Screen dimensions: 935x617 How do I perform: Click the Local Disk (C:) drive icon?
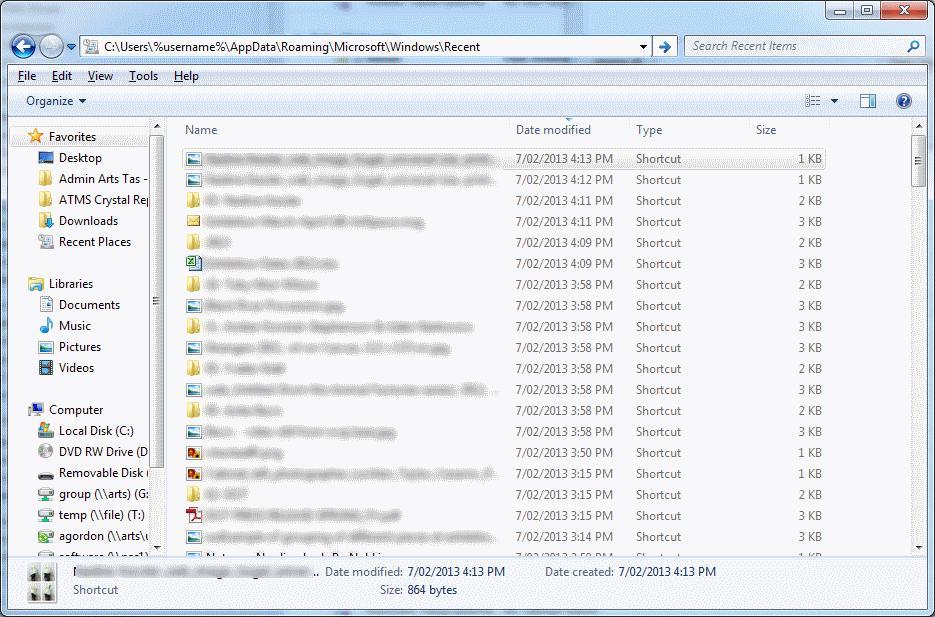point(46,430)
